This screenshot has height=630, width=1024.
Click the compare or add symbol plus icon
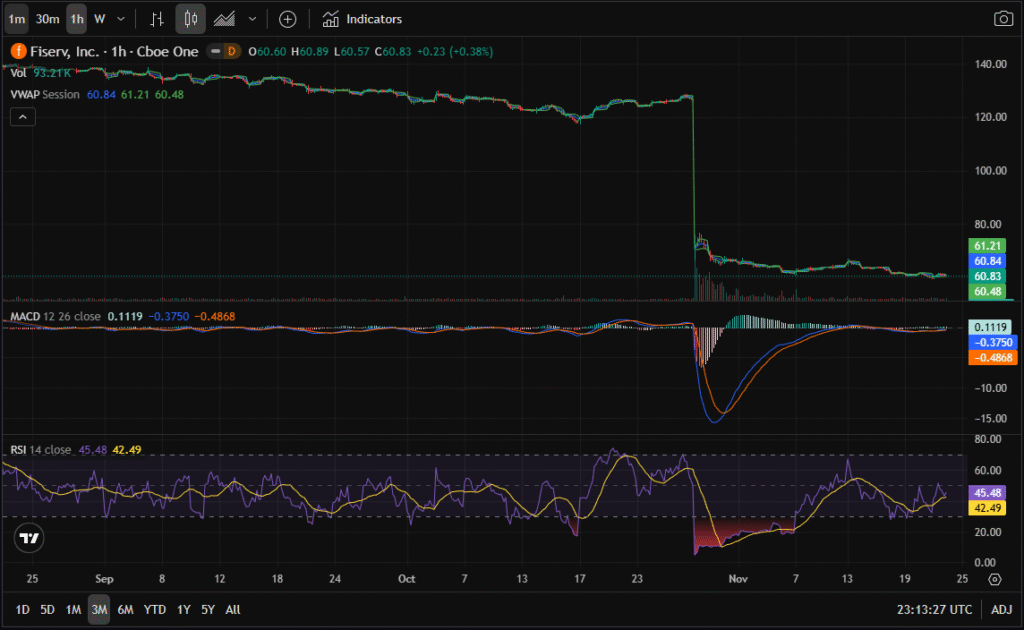point(287,19)
